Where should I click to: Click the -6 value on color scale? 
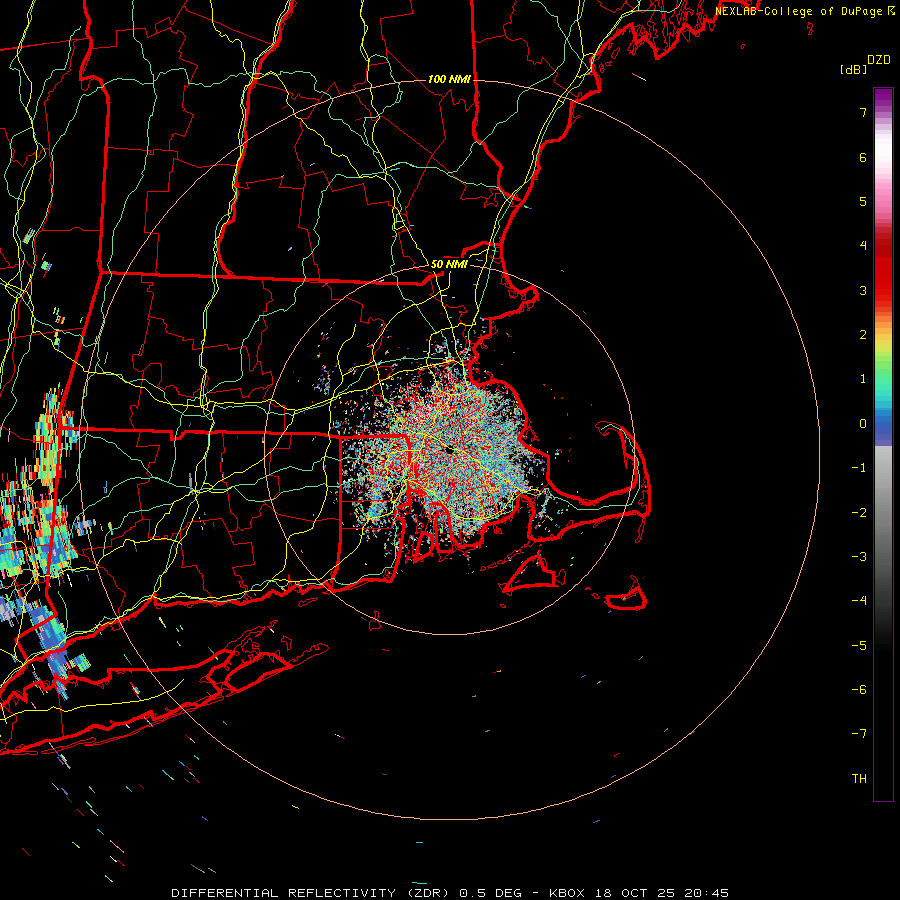(859, 690)
